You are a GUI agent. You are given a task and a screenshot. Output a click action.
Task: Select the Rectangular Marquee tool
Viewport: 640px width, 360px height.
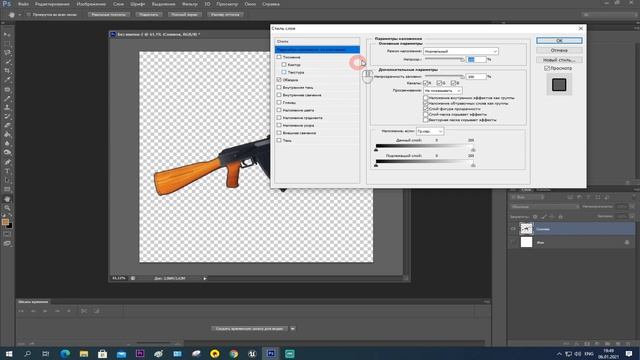tap(7, 43)
